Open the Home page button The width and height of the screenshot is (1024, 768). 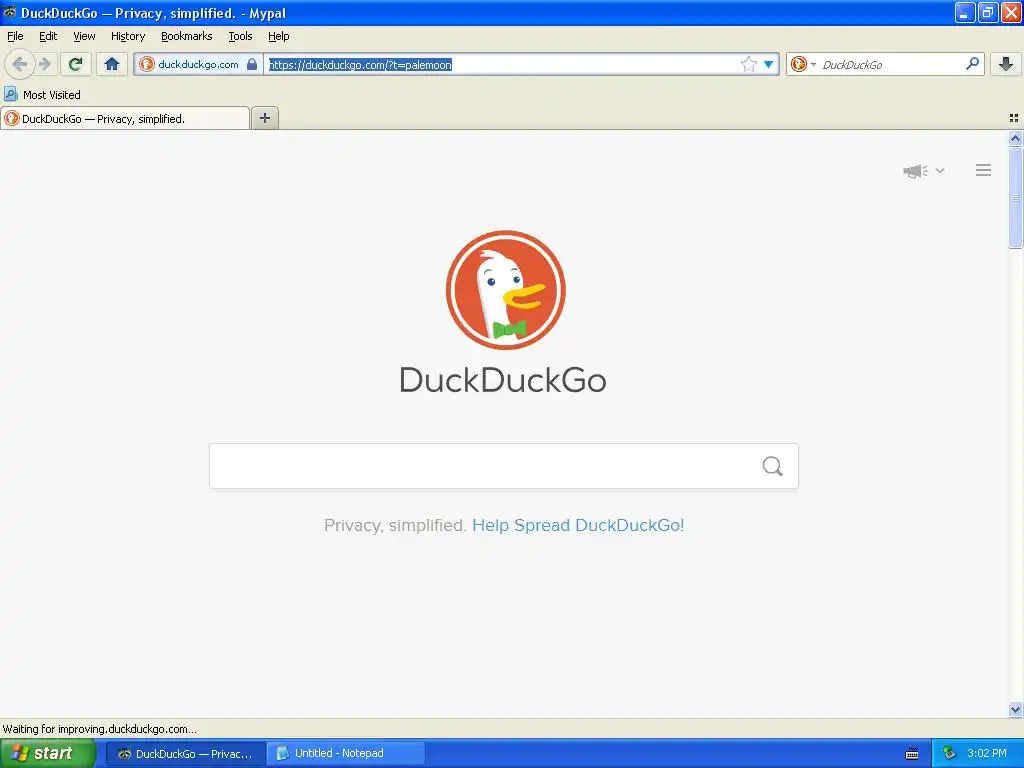112,64
